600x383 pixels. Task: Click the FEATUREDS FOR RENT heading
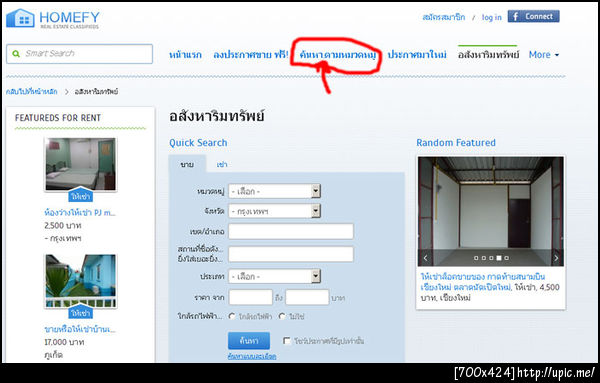(x=58, y=118)
